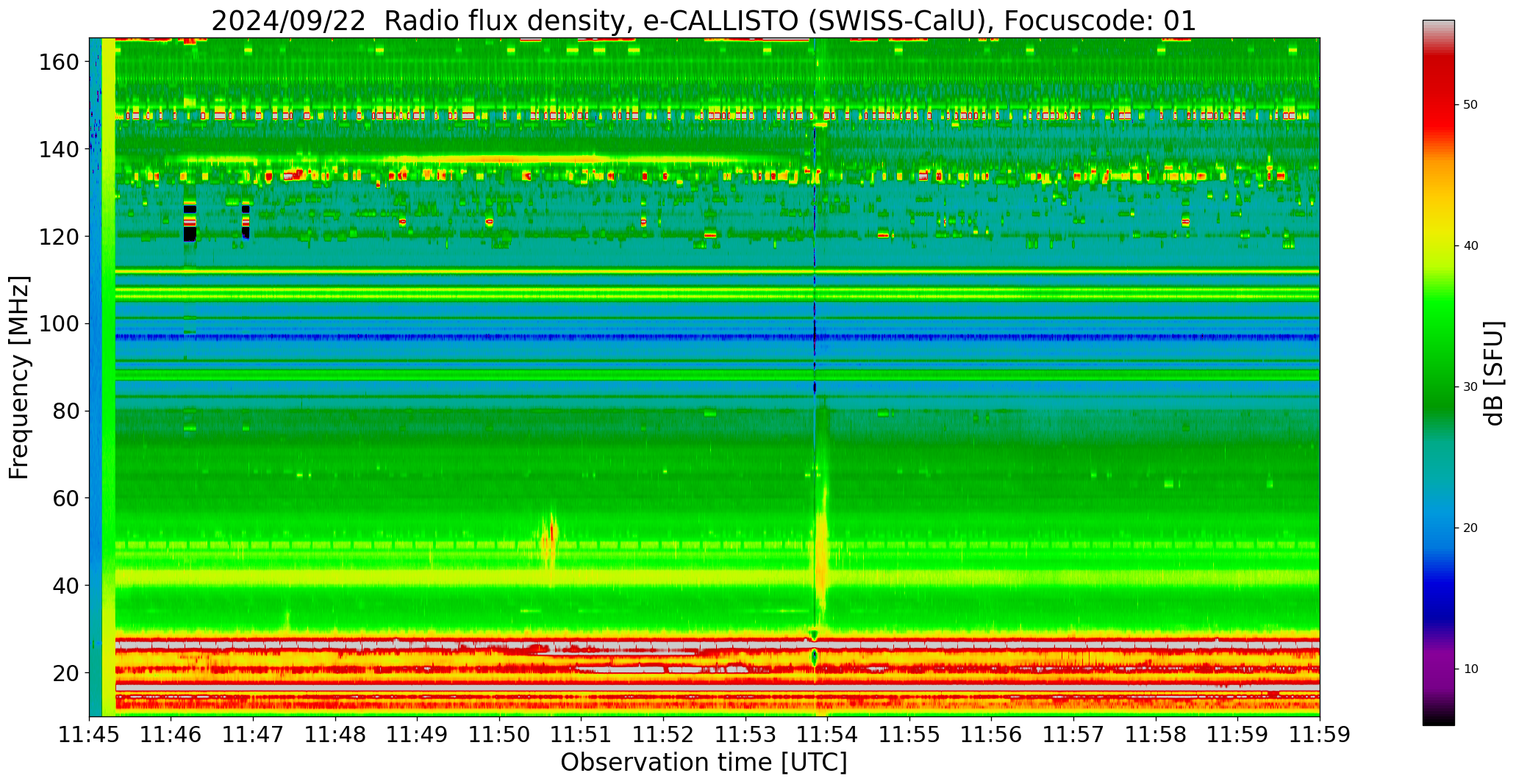Click the 11:54 time tick label
The width and height of the screenshot is (1516, 784).
828,735
